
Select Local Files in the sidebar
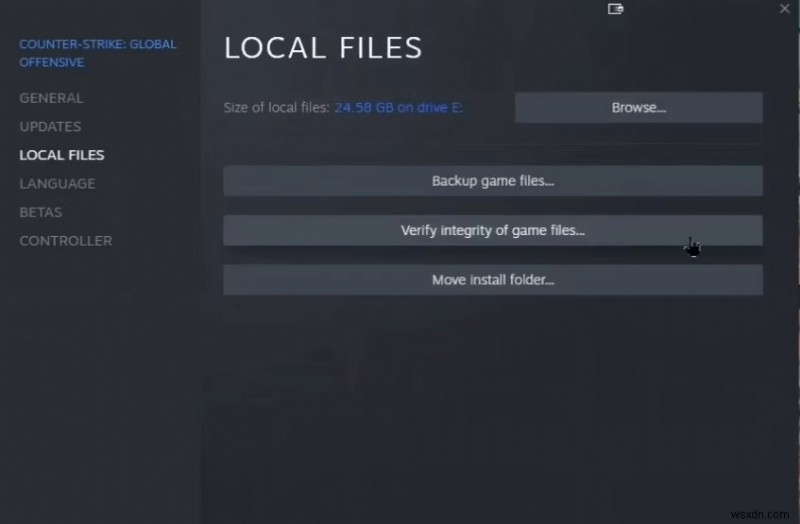(62, 155)
